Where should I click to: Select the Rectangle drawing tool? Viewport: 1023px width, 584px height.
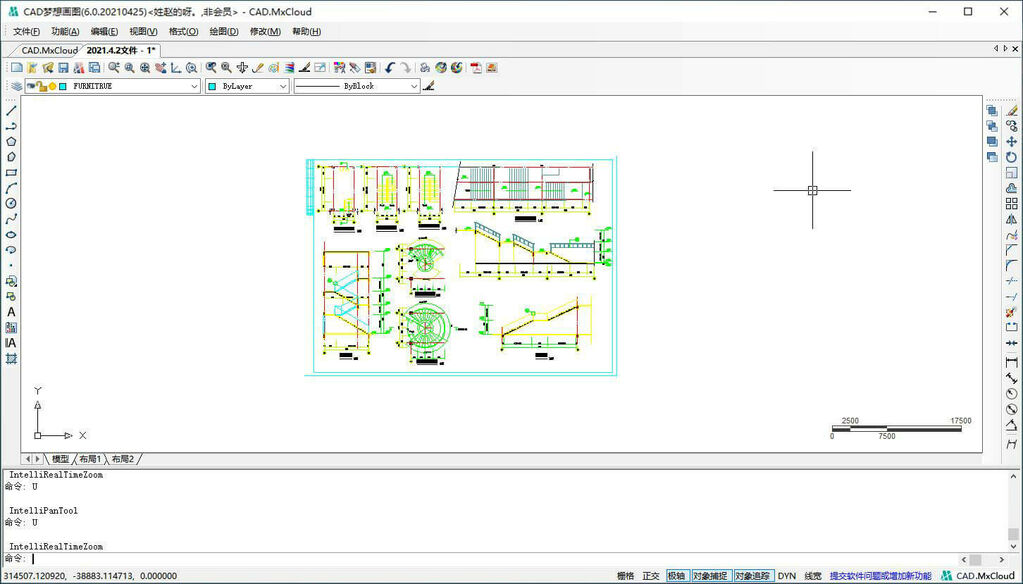tap(11, 172)
